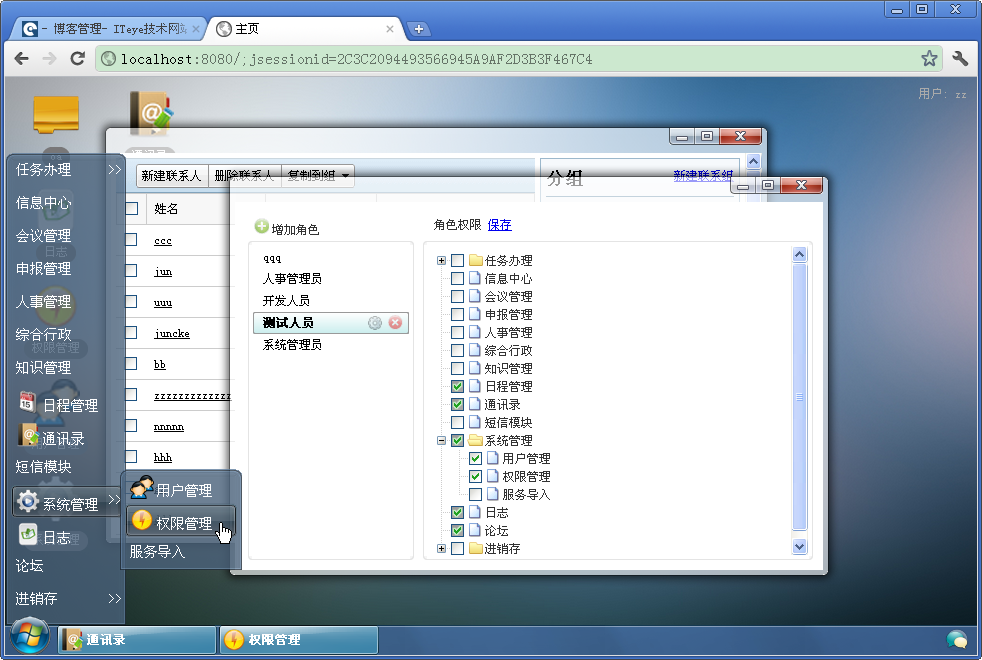Expand the 进销存 tree node
This screenshot has width=982, height=660.
pyautogui.click(x=440, y=548)
